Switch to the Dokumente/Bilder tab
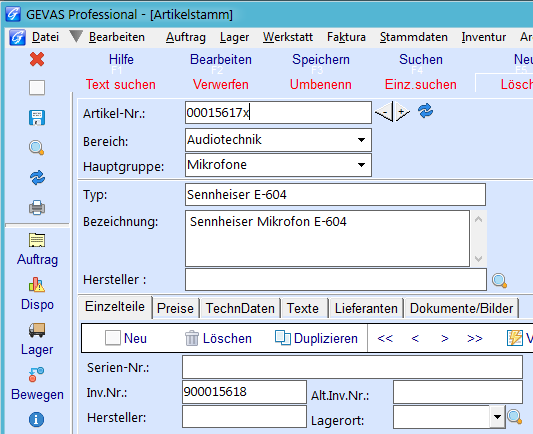Image resolution: width=533 pixels, height=434 pixels. (x=461, y=308)
